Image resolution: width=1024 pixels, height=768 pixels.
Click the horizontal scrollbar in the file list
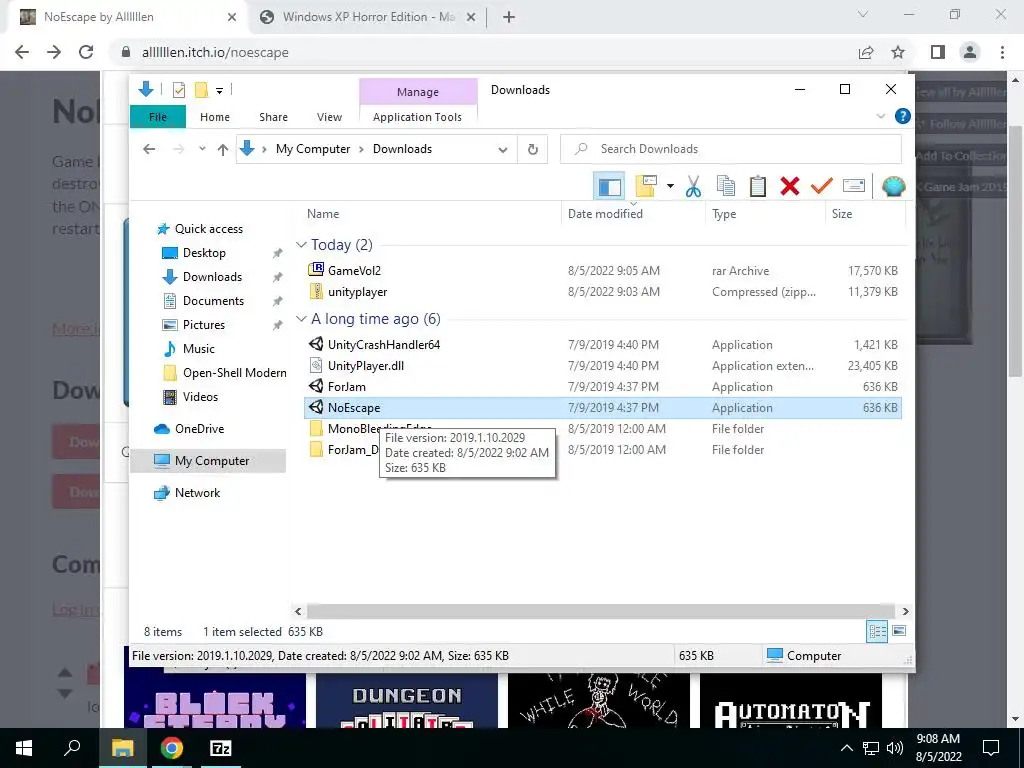tap(601, 611)
